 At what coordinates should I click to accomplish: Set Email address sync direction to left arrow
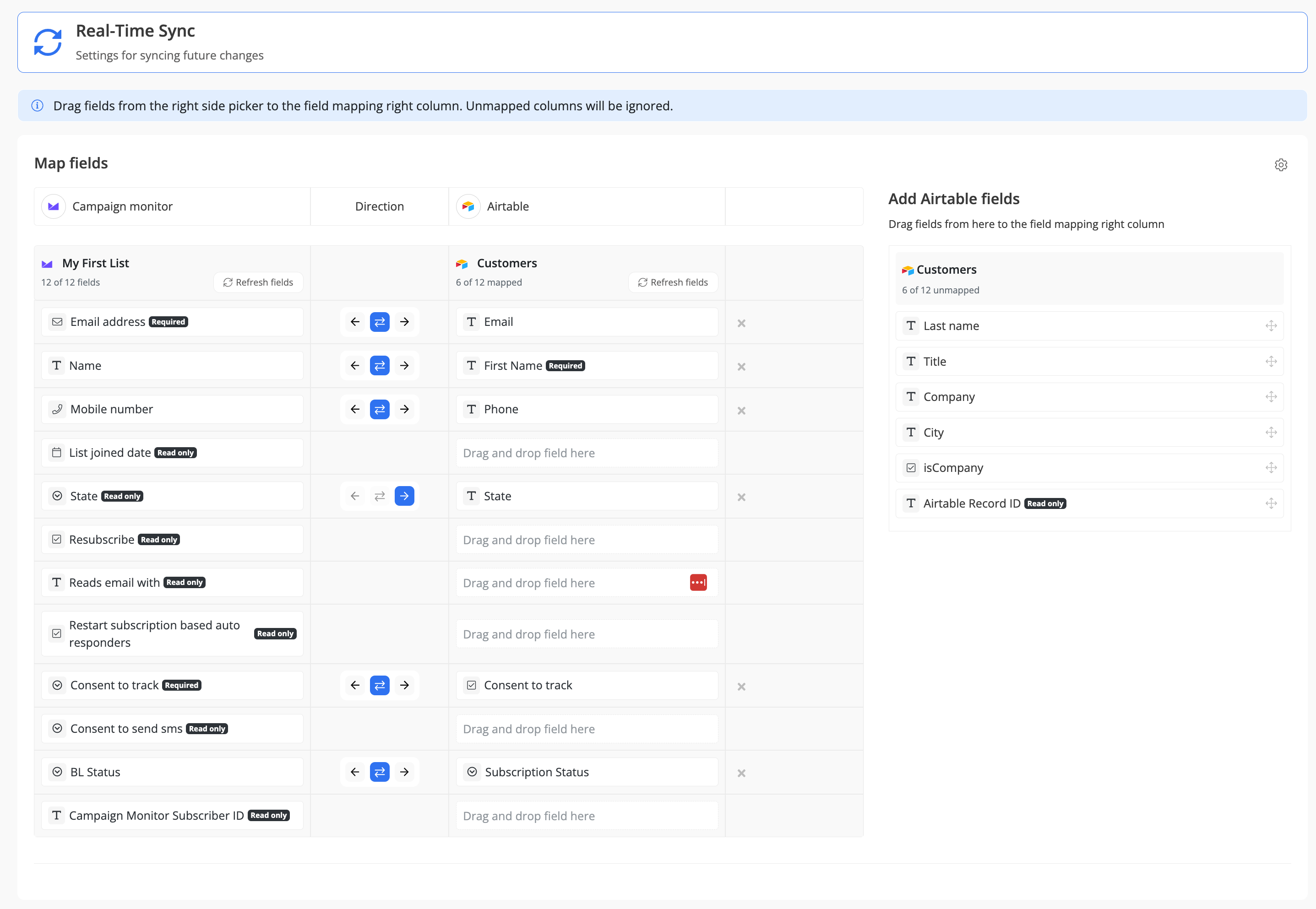pyautogui.click(x=355, y=322)
